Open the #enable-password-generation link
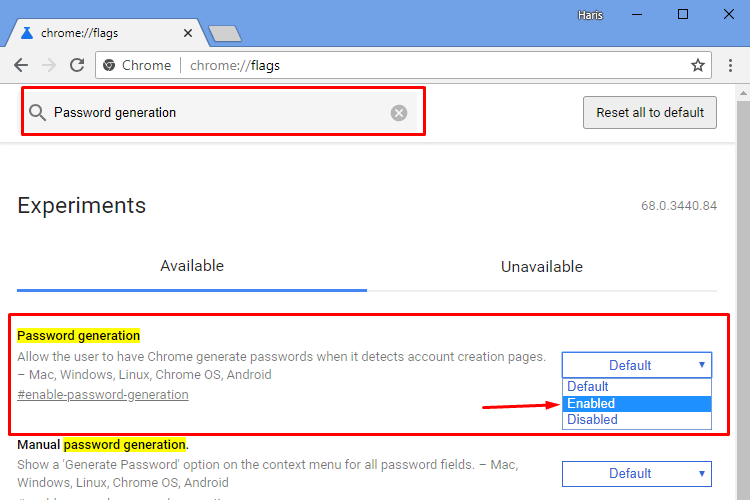Screen dimensions: 750x500 pyautogui.click(x=103, y=395)
